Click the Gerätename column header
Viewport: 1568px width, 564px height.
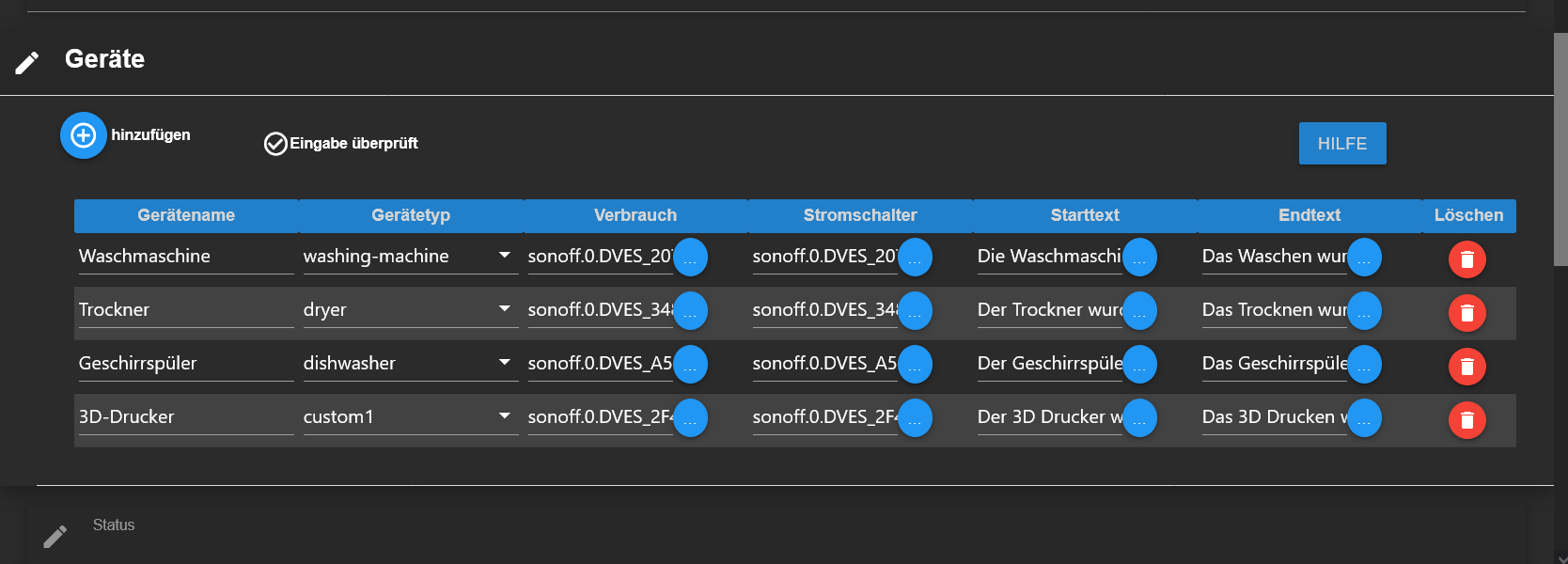(x=186, y=215)
